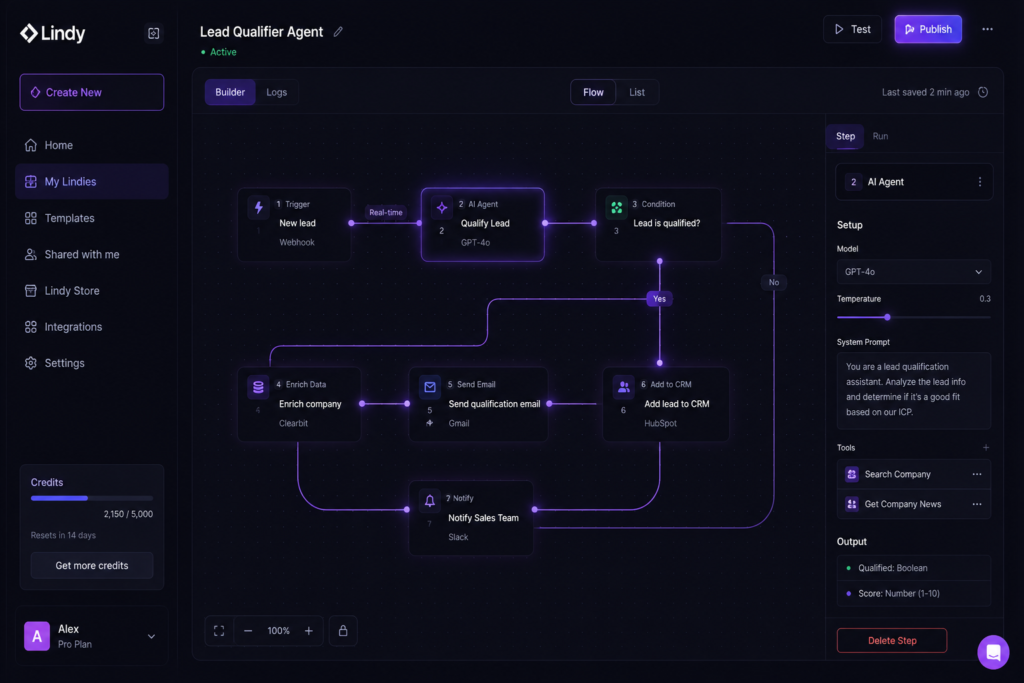1024x683 pixels.
Task: Zoom in with the plus icon
Action: click(x=308, y=631)
